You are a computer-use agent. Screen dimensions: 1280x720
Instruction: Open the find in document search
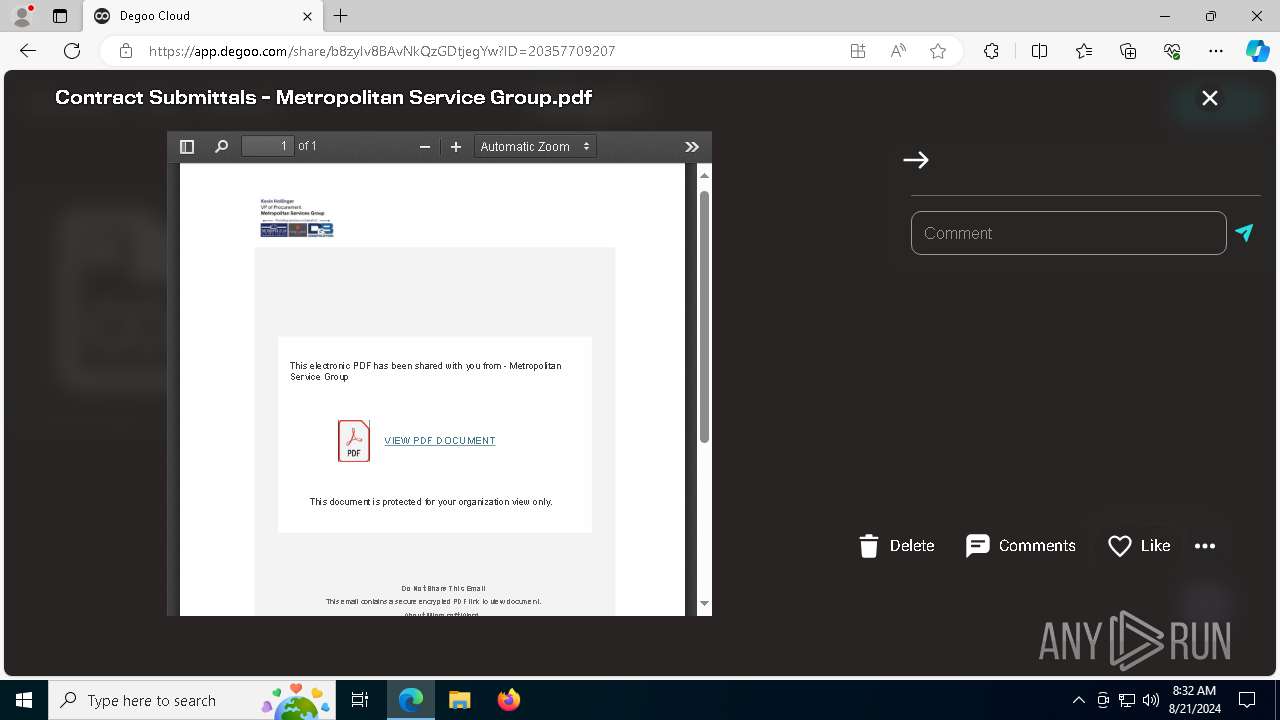tap(221, 147)
